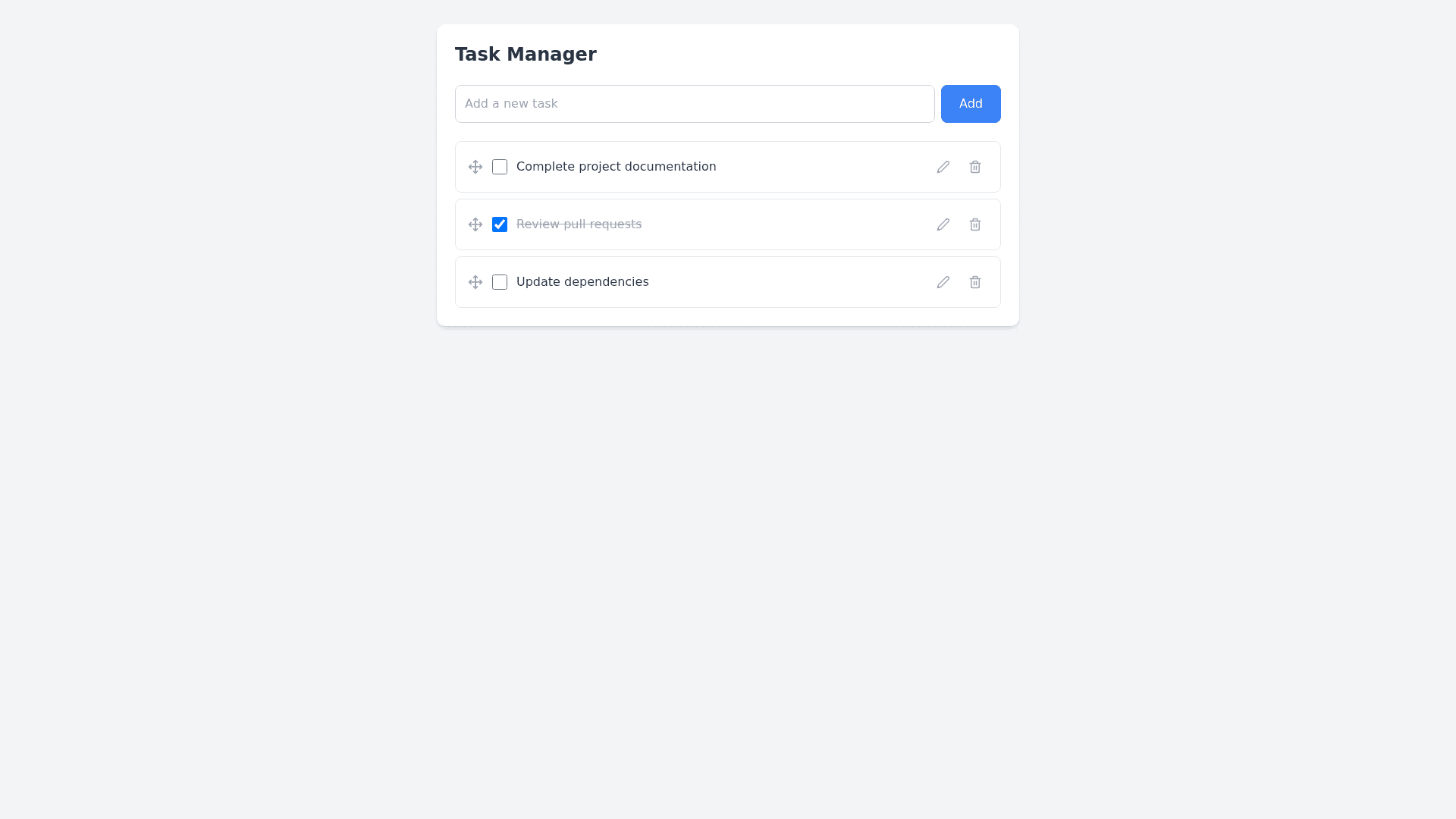Viewport: 1456px width, 819px height.
Task: Click empty space inside Review pull requests row
Action: pos(789,224)
